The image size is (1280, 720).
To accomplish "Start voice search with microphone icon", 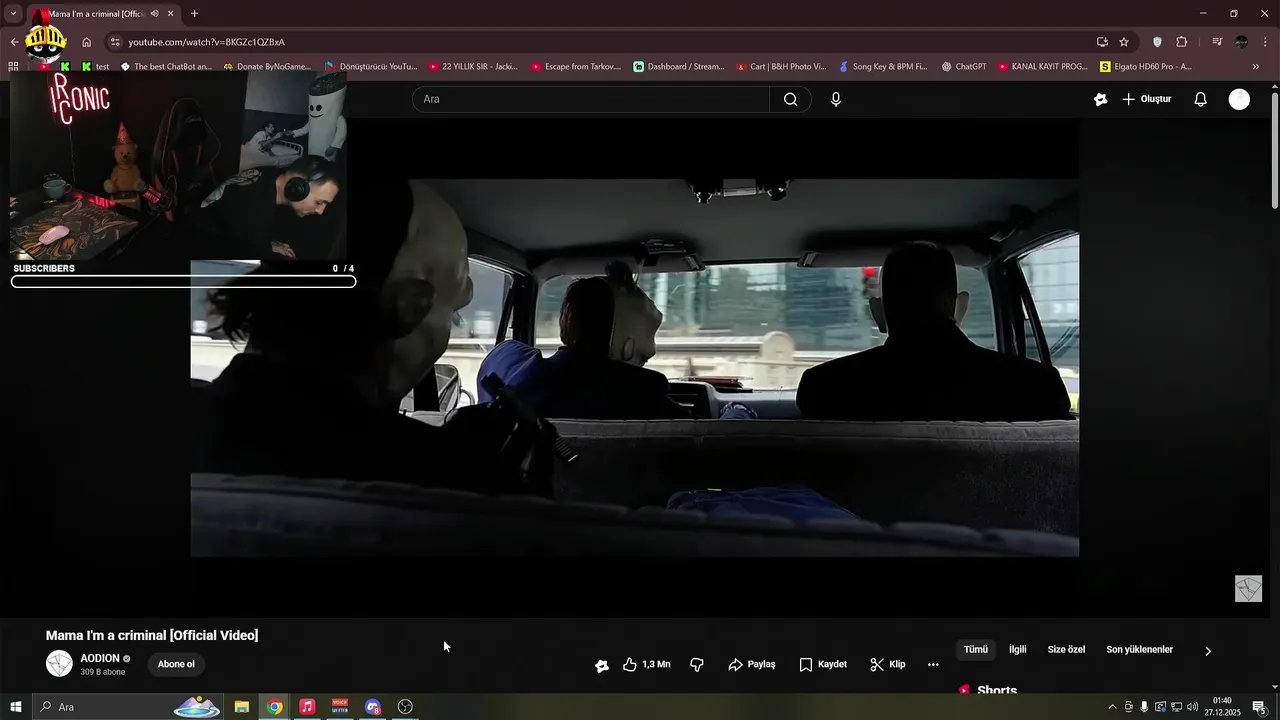I will tap(836, 99).
